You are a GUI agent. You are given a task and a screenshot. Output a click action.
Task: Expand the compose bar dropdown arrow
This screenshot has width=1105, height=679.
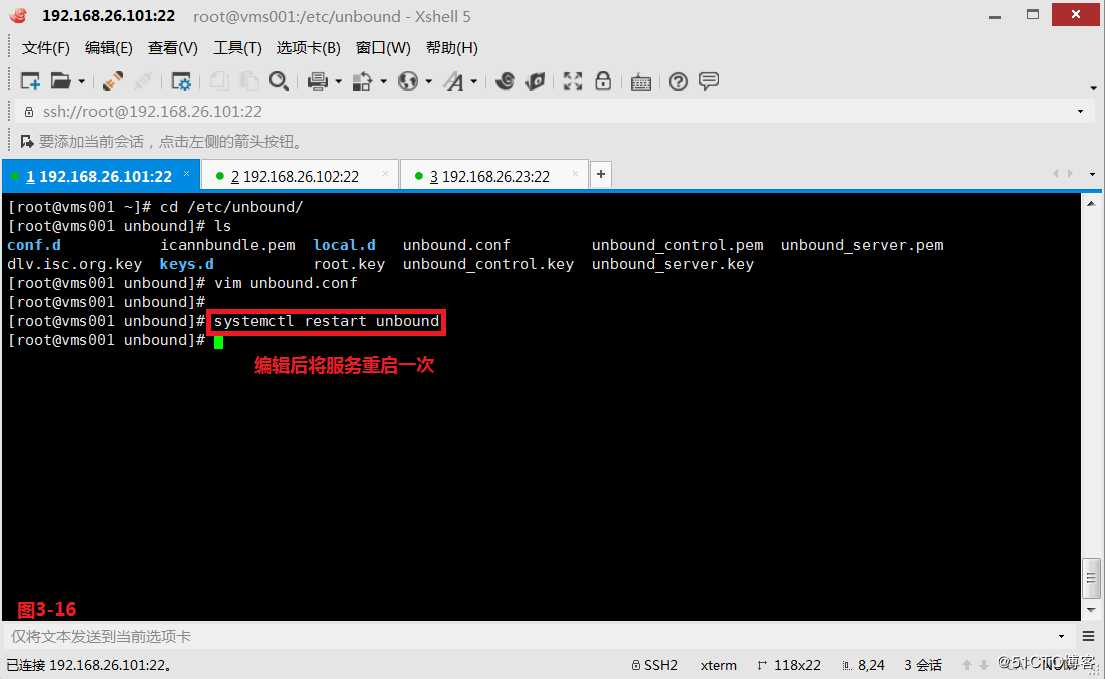(1061, 637)
